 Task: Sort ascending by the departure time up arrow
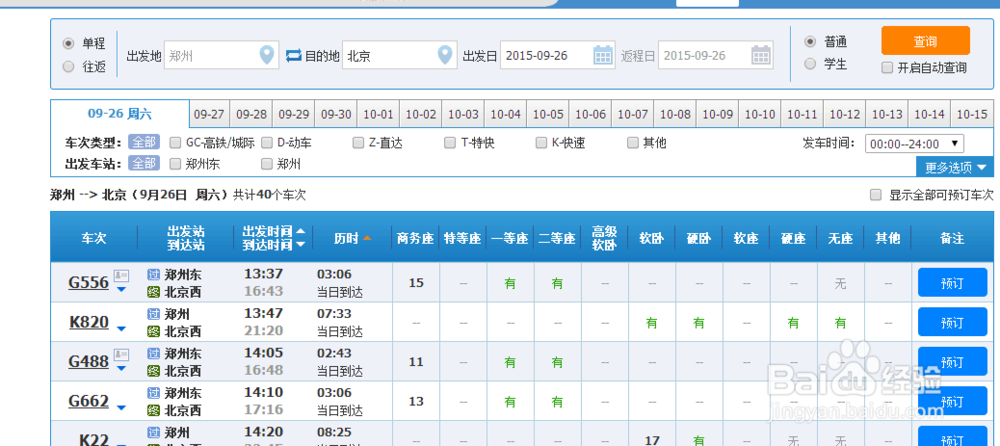(x=300, y=232)
